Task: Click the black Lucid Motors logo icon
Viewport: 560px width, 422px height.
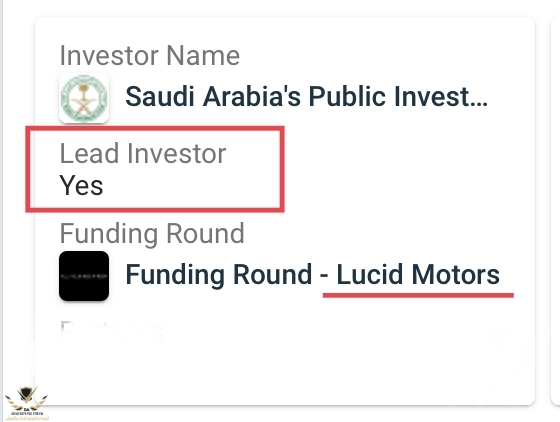Action: point(84,276)
